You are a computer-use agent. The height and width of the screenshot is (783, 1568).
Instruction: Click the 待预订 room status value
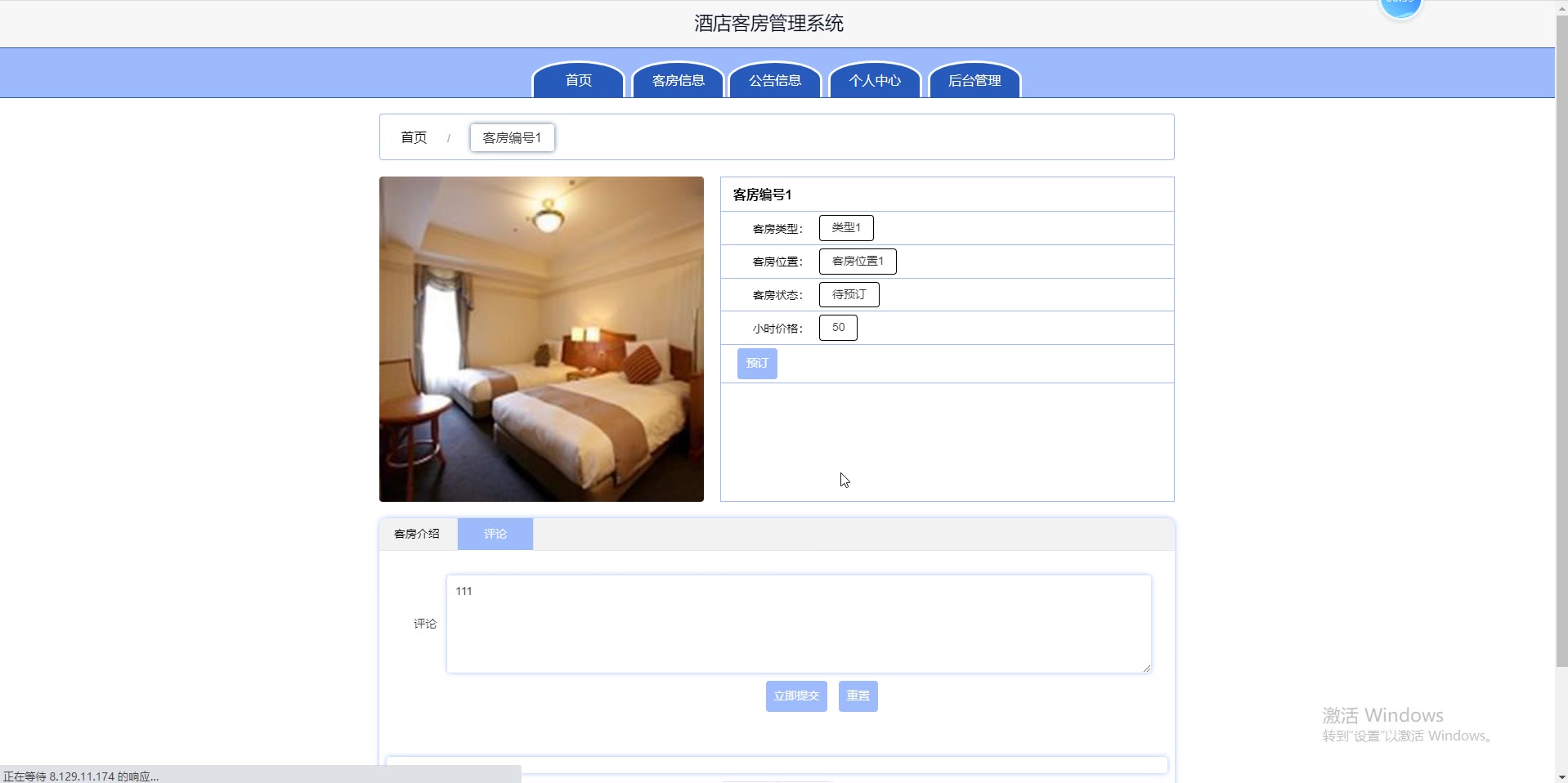point(849,294)
